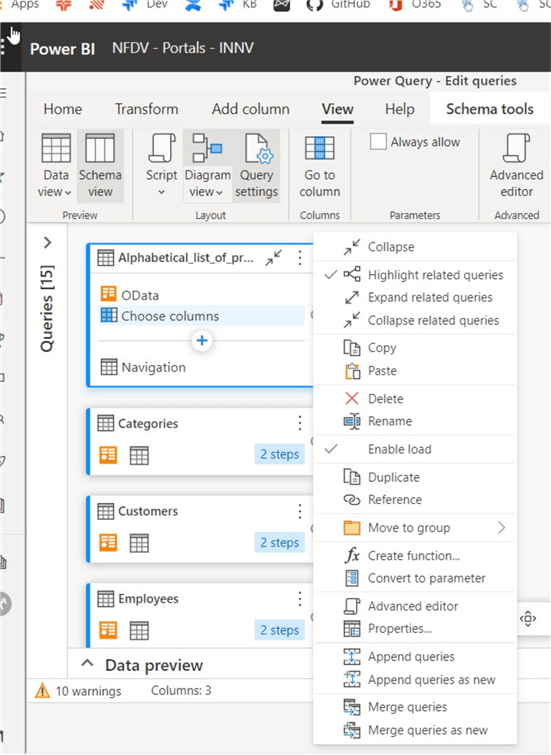Choose Duplicate in context menu

point(415,477)
